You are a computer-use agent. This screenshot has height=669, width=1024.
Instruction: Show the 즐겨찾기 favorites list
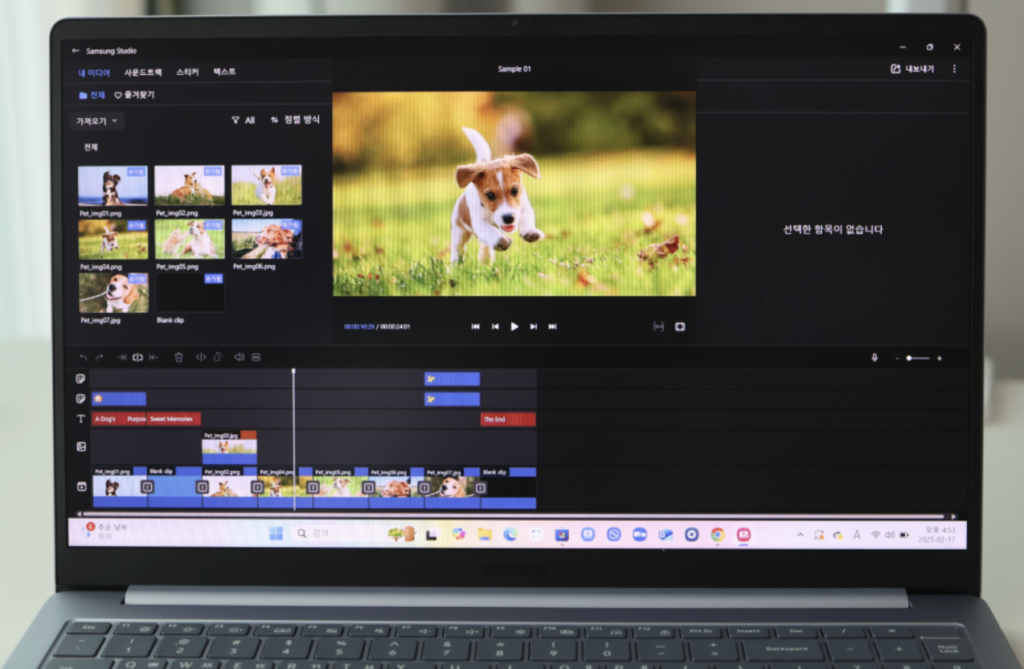click(135, 95)
